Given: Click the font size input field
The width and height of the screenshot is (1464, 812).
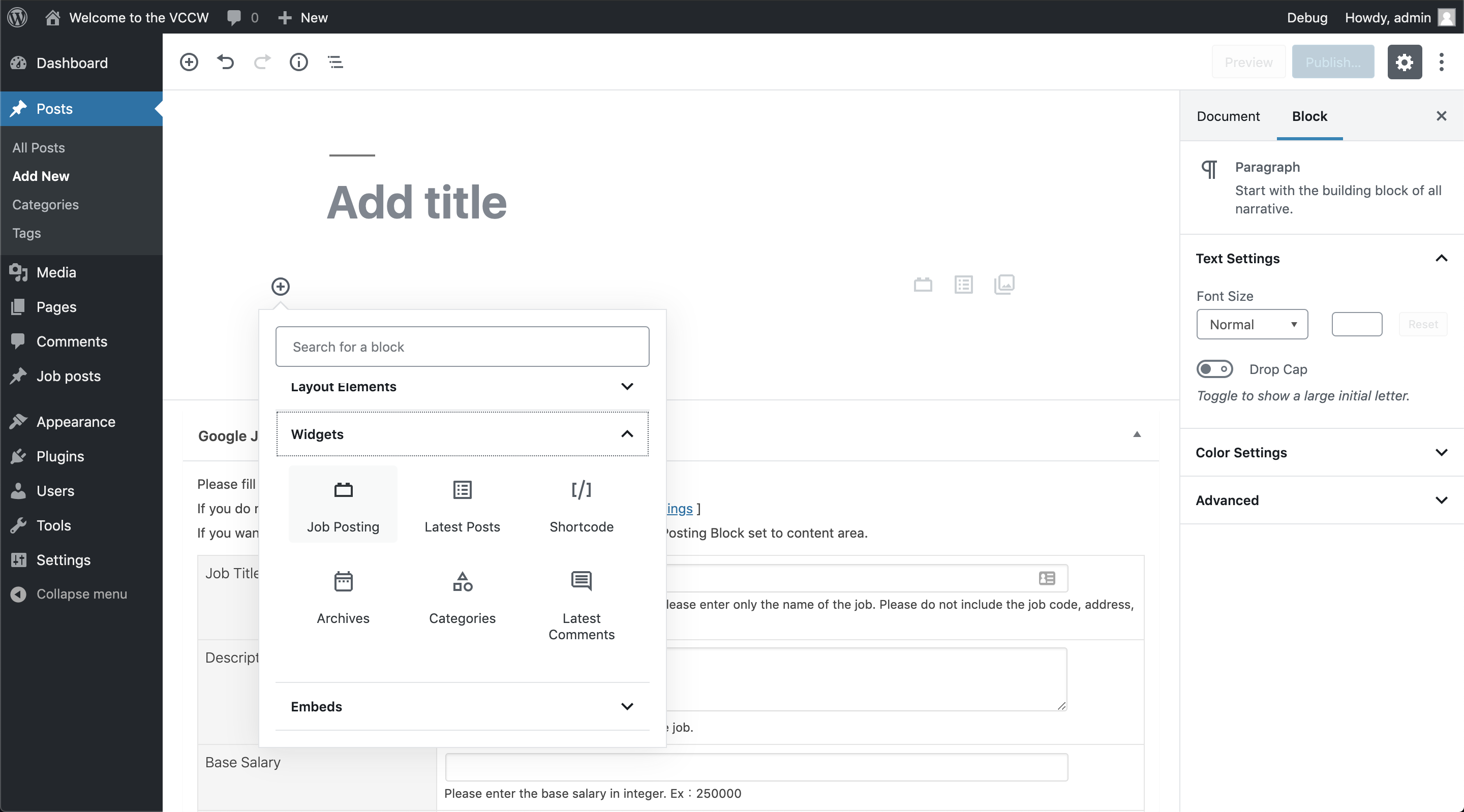Looking at the screenshot, I should (1356, 324).
